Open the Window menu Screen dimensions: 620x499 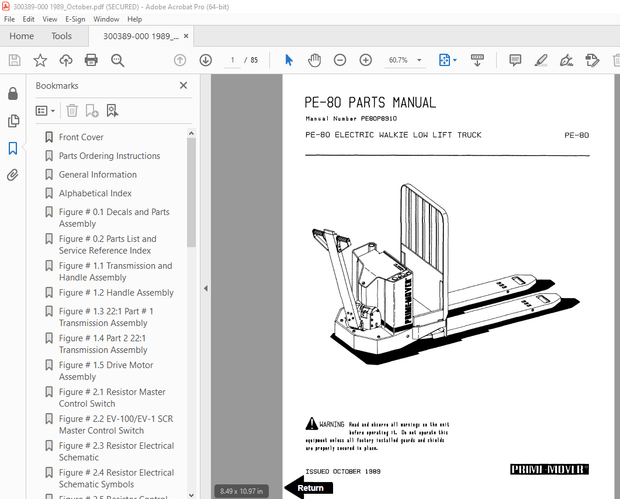point(106,19)
